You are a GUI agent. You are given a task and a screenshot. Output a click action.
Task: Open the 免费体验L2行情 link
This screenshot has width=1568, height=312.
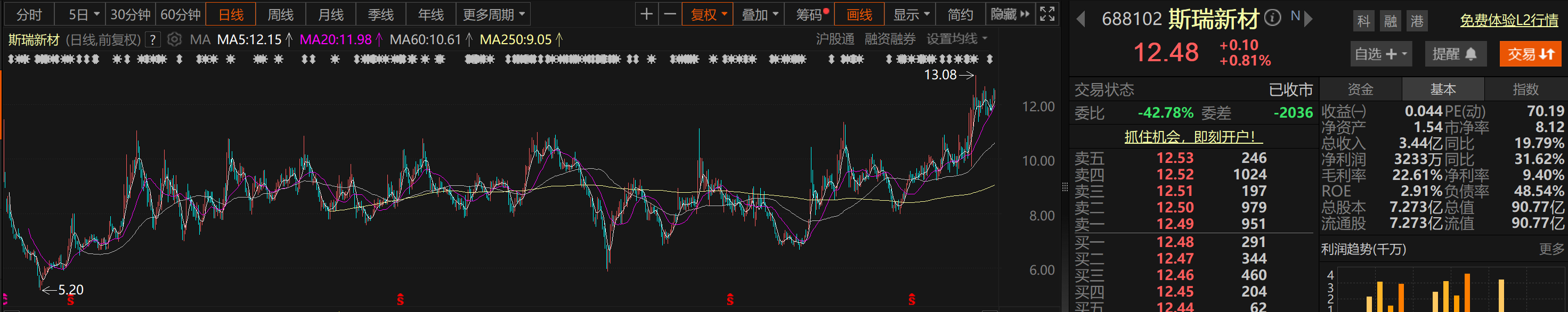[1509, 21]
